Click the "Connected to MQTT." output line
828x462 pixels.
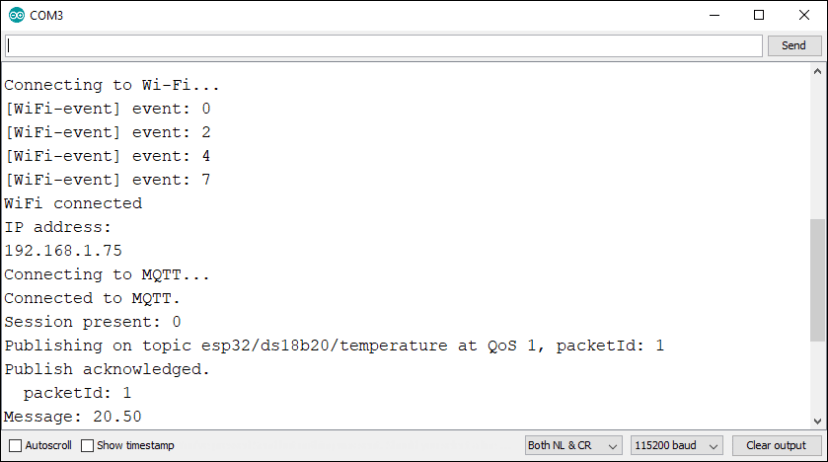coord(92,298)
